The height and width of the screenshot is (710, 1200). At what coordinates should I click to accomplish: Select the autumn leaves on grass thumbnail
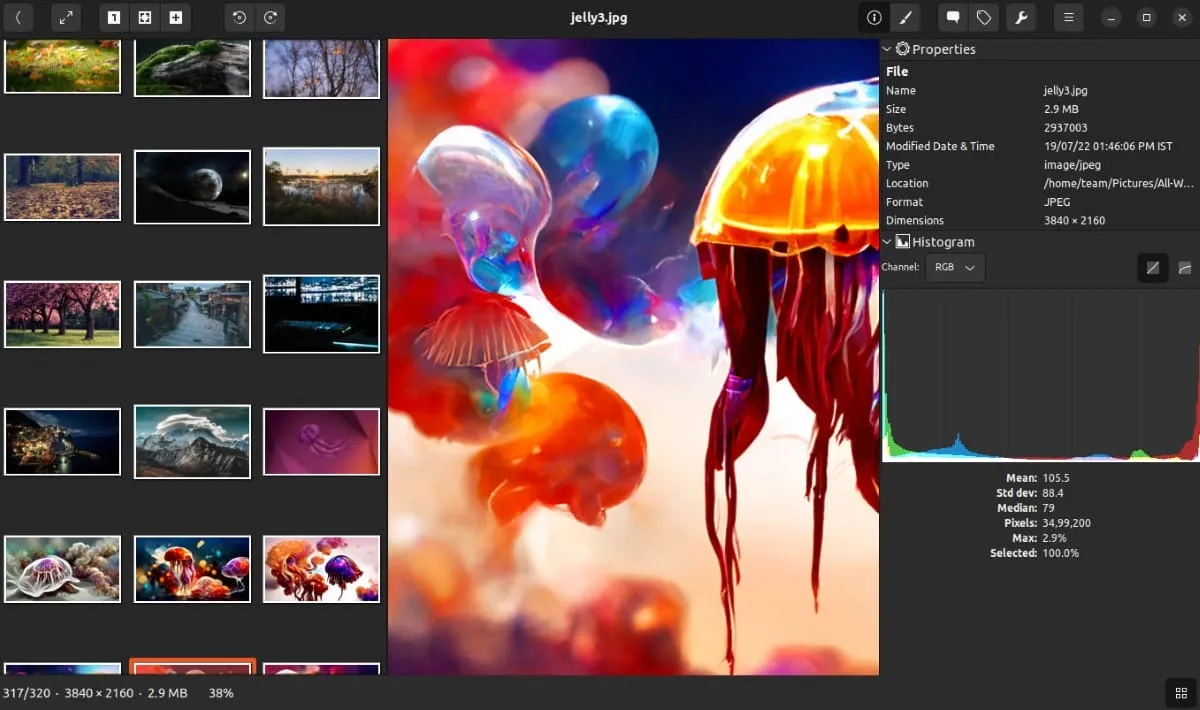(x=62, y=66)
